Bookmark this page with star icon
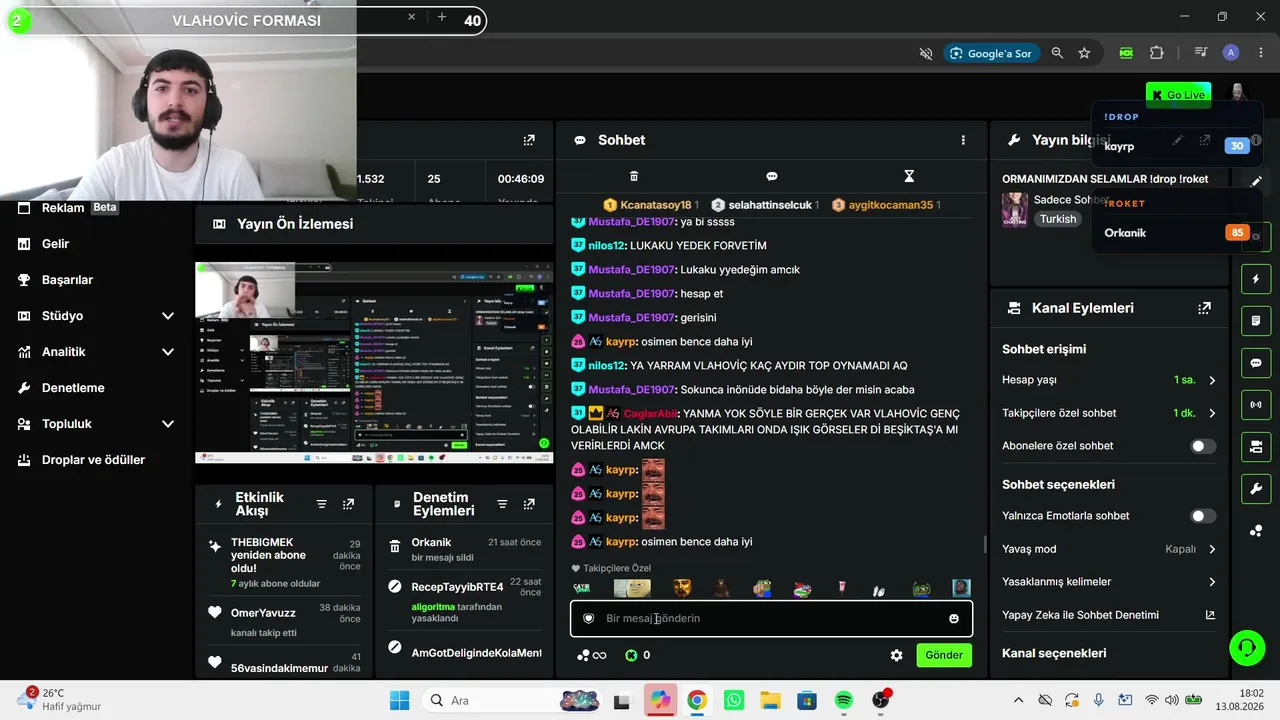The width and height of the screenshot is (1280, 720). click(x=1084, y=53)
